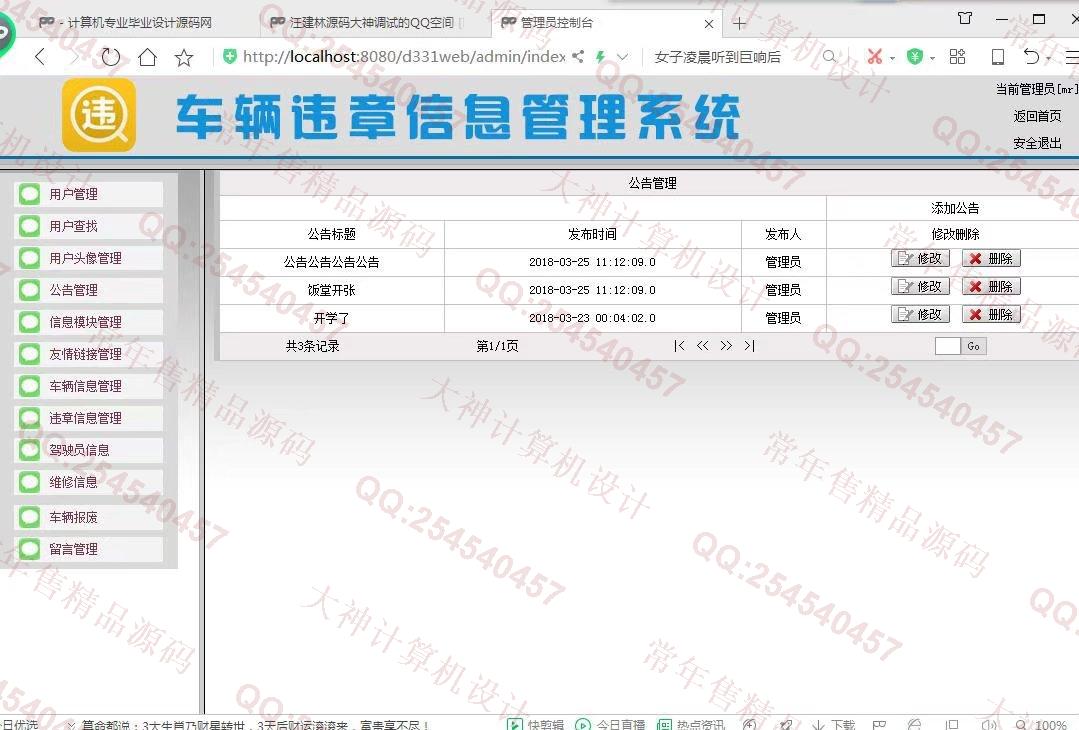Viewport: 1079px width, 730px height.
Task: Click the green lightning speed-mode icon
Action: (600, 56)
